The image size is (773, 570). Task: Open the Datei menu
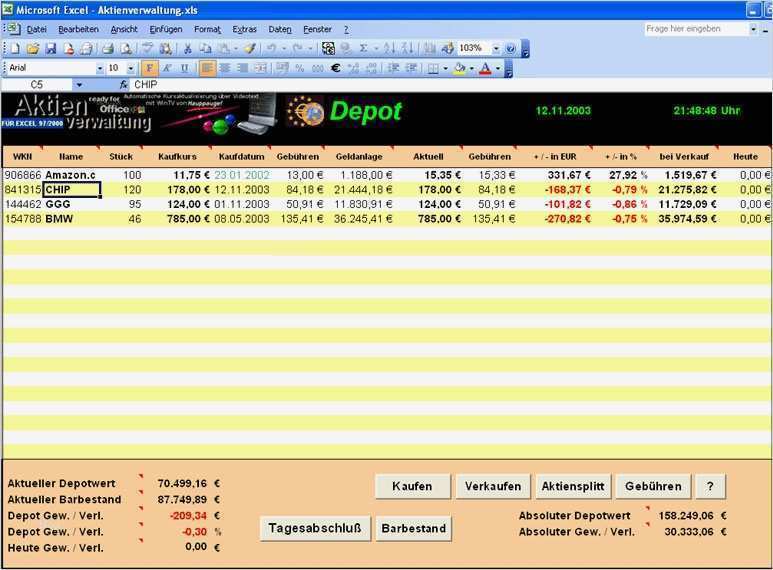36,30
